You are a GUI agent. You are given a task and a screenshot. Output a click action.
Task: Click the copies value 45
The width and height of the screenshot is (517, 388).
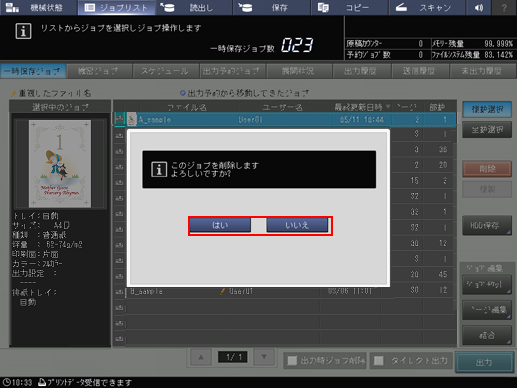pos(443,274)
